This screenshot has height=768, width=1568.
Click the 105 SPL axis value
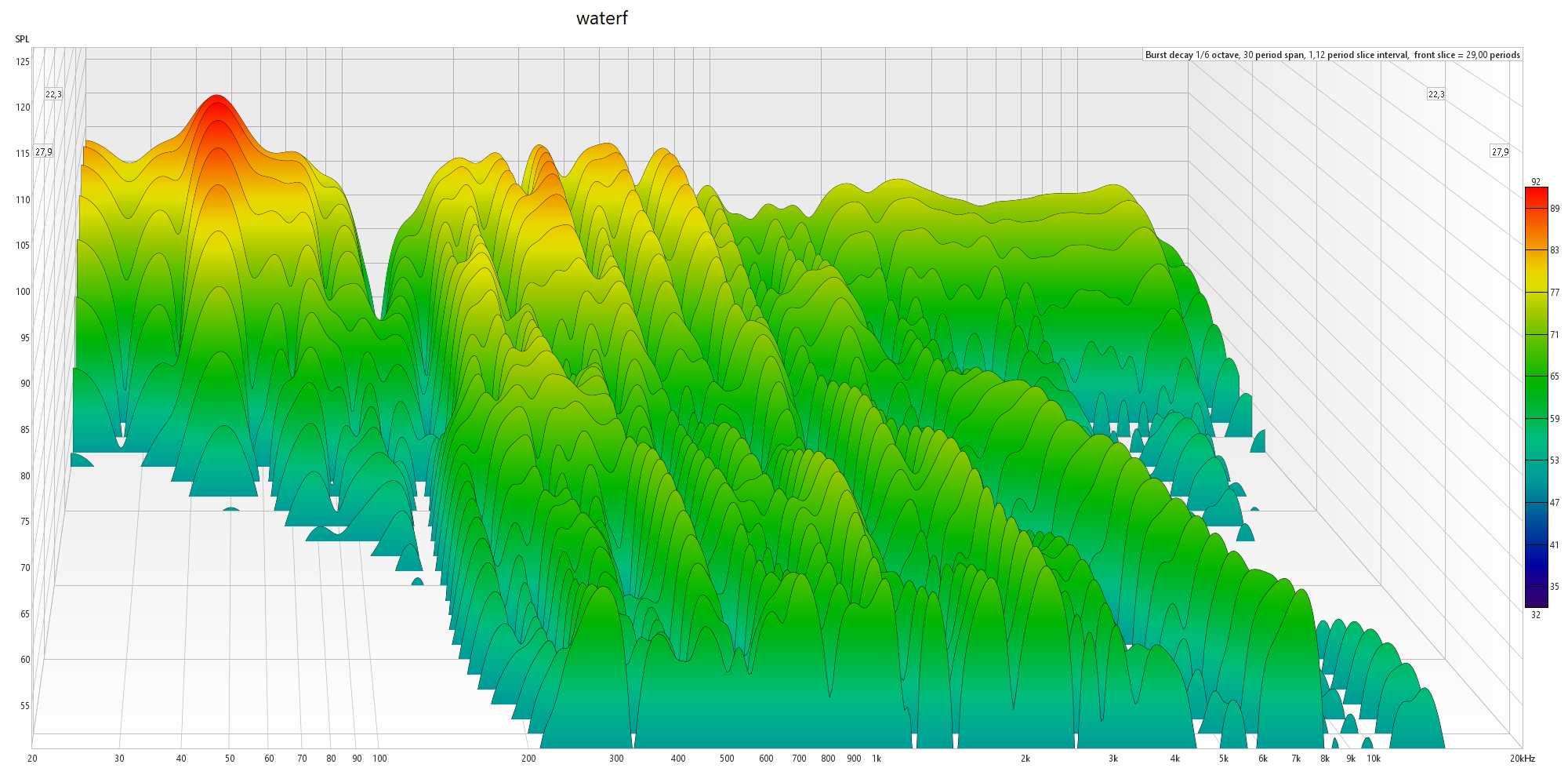(23, 246)
